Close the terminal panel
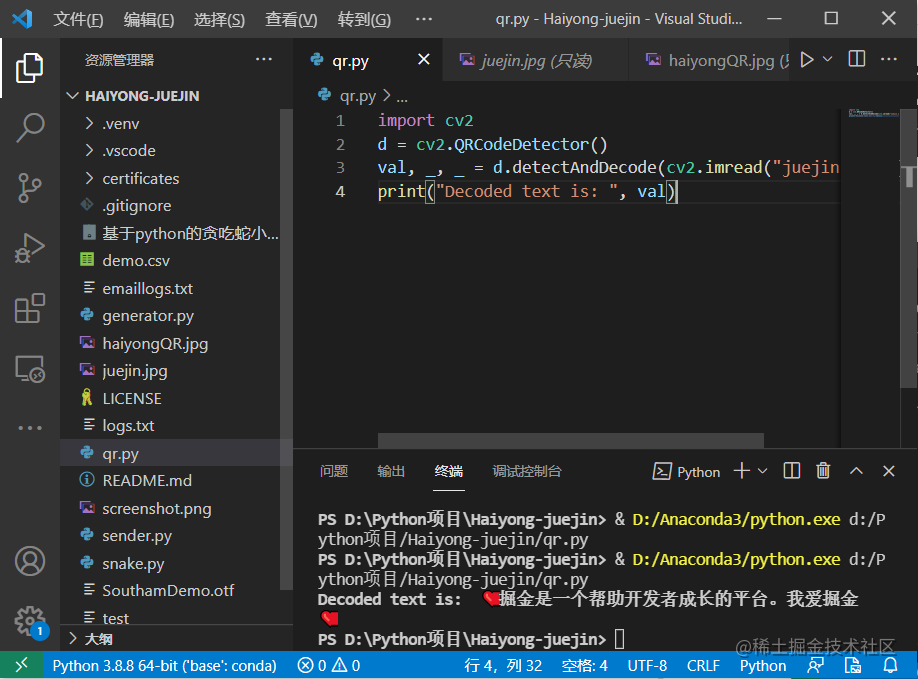This screenshot has width=918, height=679. tap(889, 471)
